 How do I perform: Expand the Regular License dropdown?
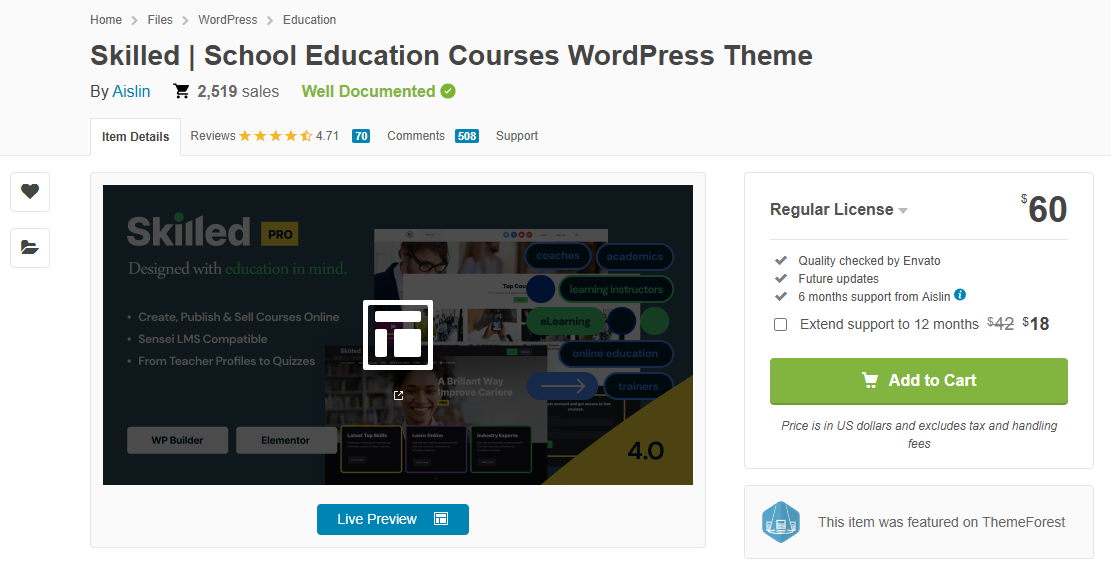(839, 210)
